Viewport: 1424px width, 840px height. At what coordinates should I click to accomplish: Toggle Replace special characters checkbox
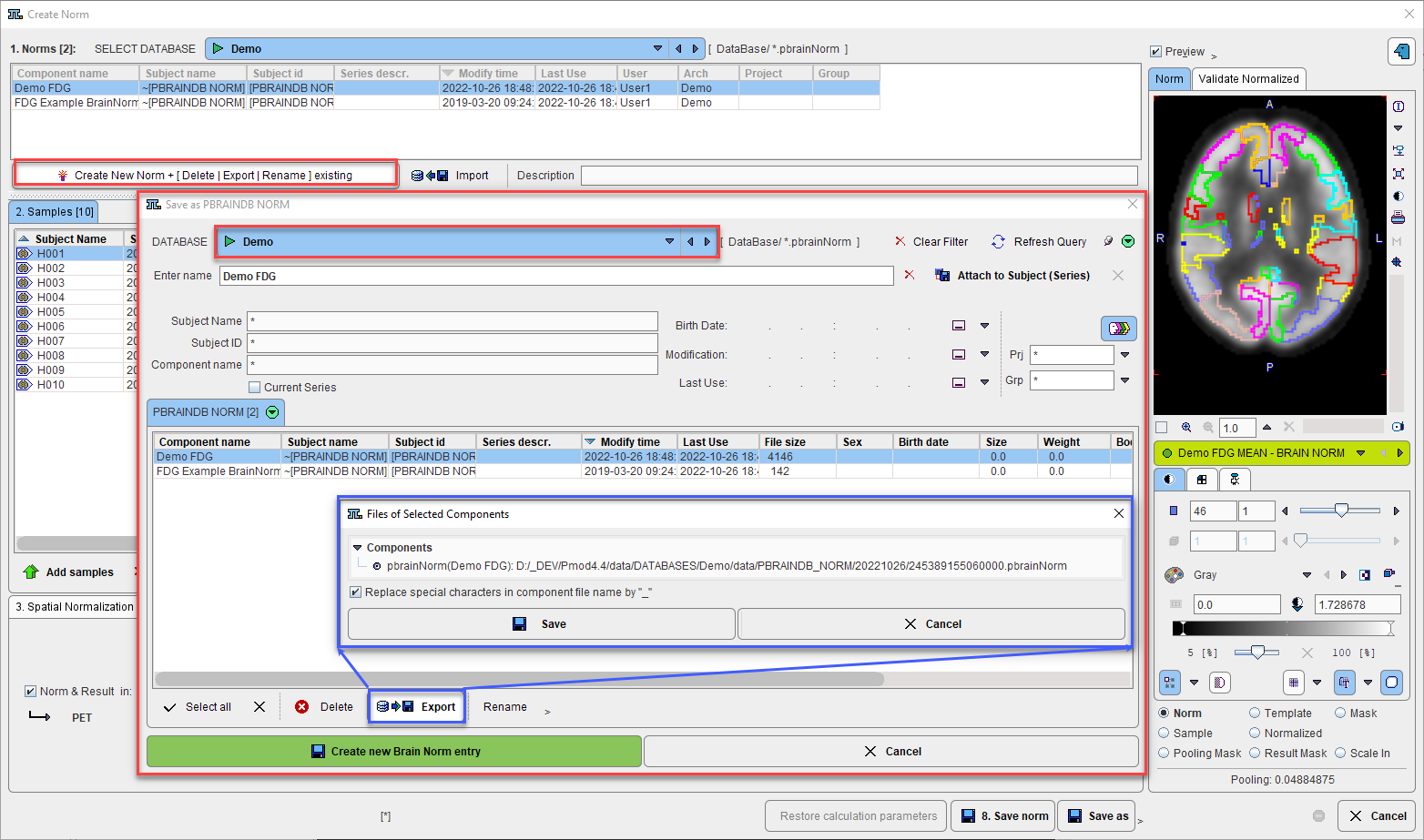[x=356, y=592]
